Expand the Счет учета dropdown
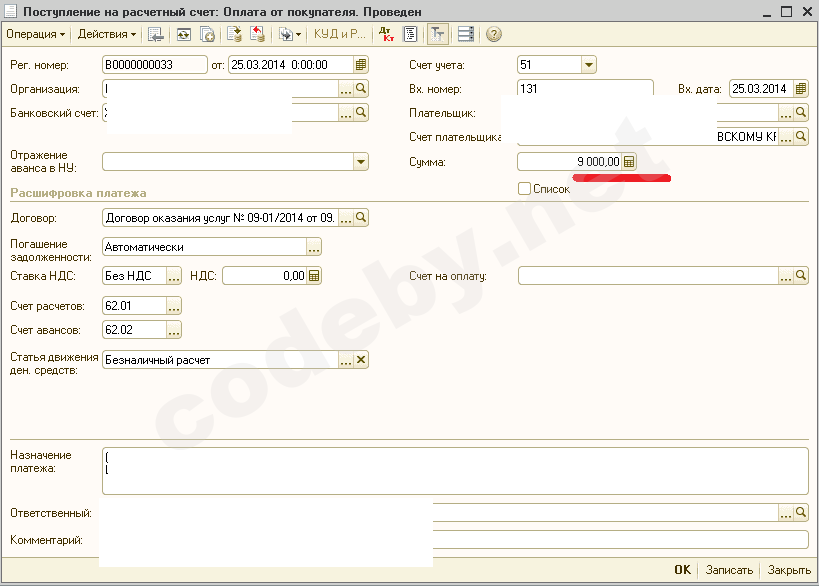Screen dimensions: 819x587 [x=589, y=65]
